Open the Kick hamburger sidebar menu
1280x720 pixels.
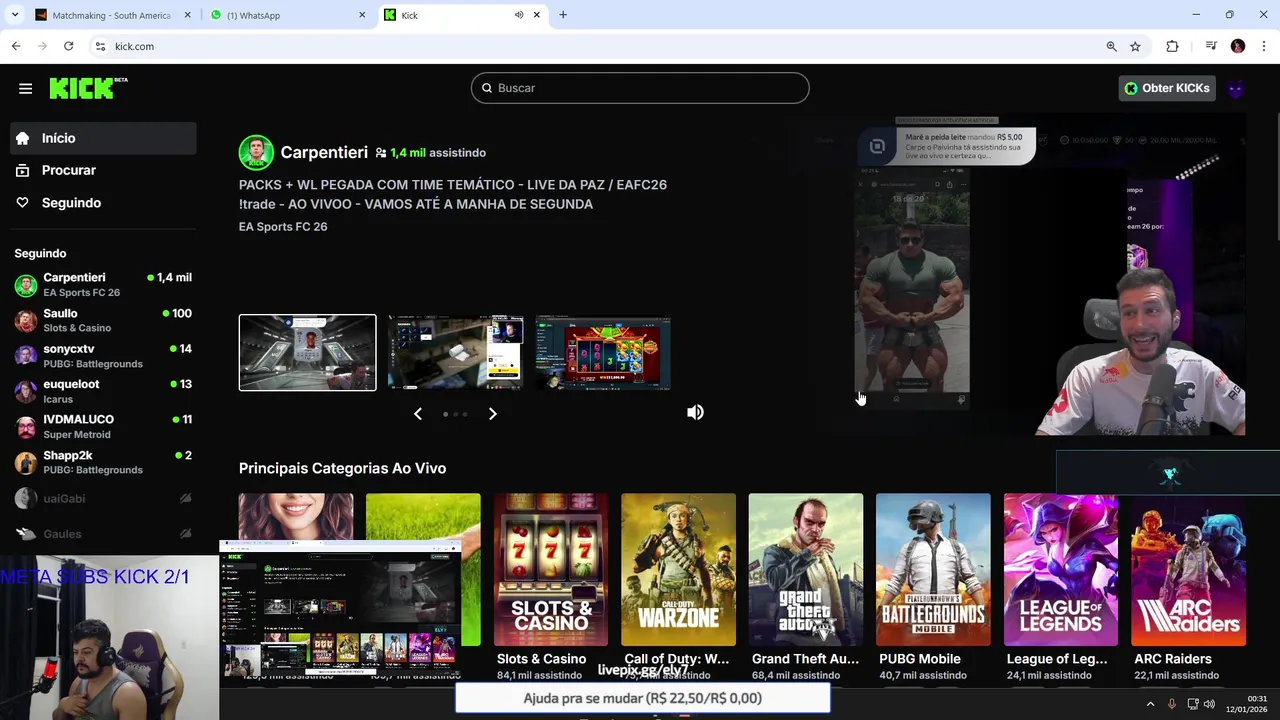click(25, 88)
